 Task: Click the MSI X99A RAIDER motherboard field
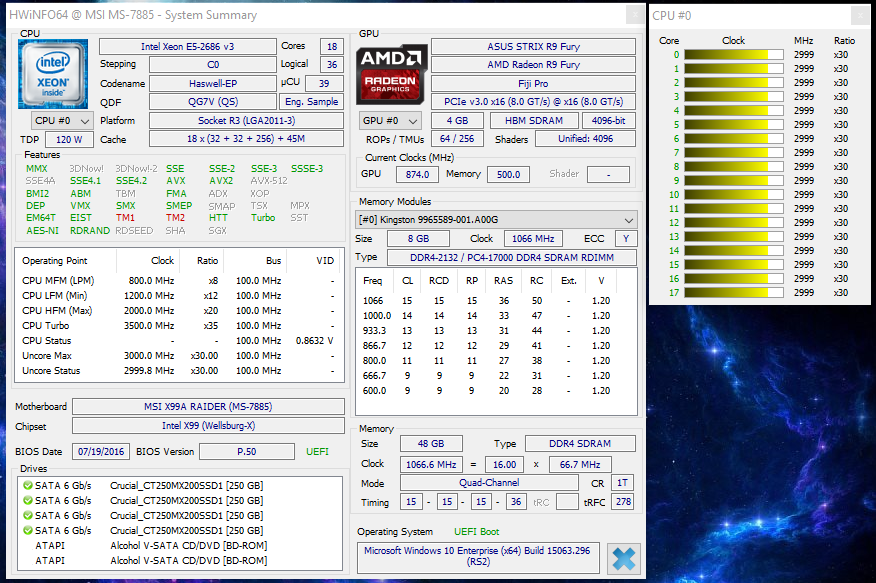pyautogui.click(x=208, y=407)
